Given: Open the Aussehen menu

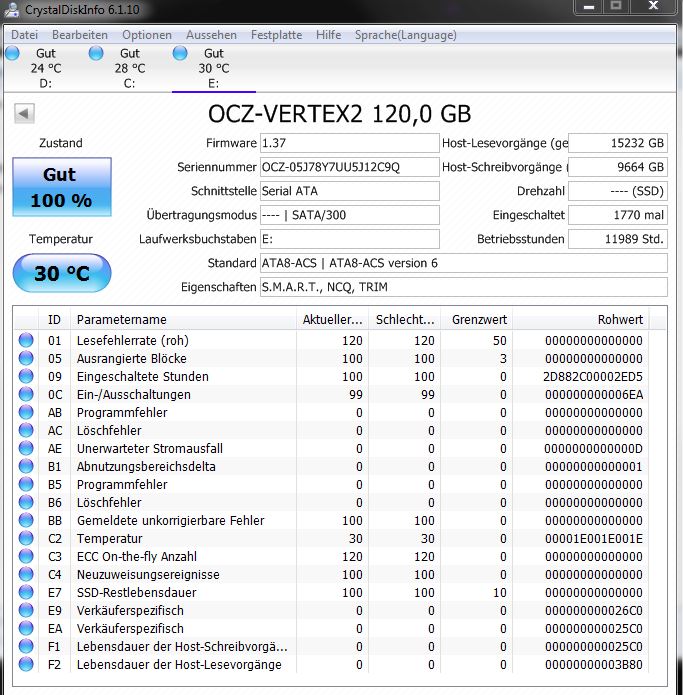Looking at the screenshot, I should (x=211, y=35).
